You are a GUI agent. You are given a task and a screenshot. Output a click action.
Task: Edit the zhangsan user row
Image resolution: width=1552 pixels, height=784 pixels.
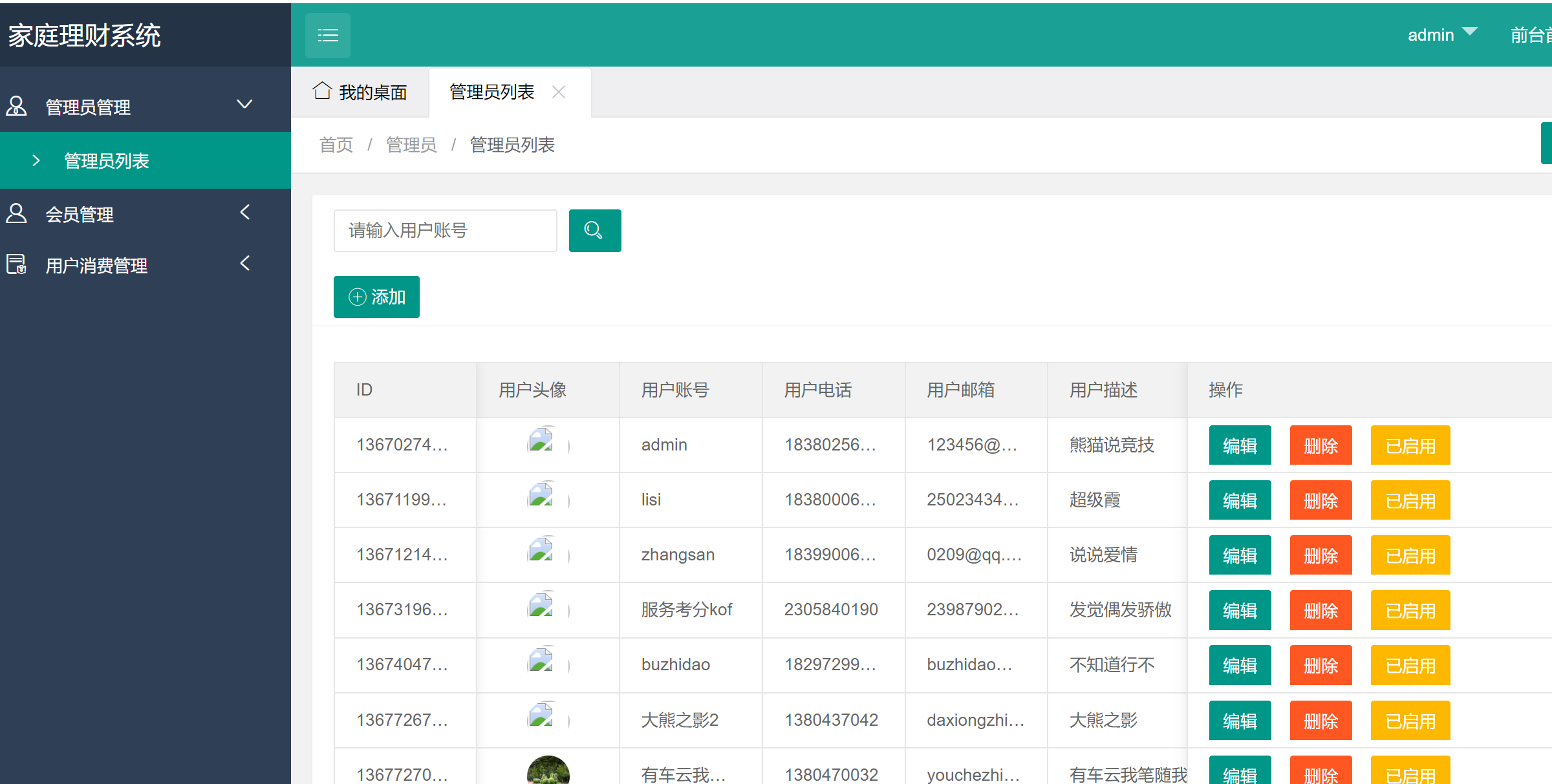click(x=1240, y=555)
